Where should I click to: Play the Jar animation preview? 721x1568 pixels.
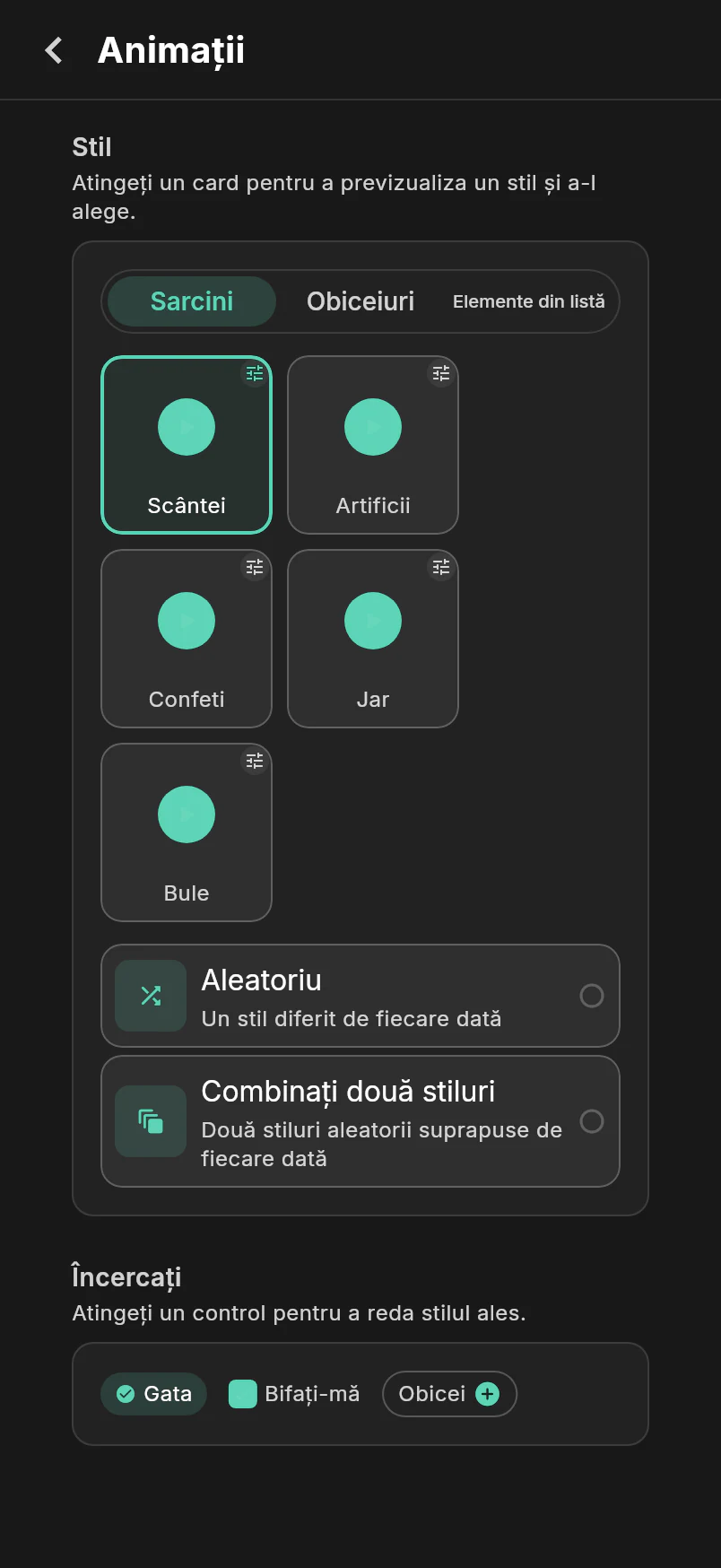tap(373, 621)
